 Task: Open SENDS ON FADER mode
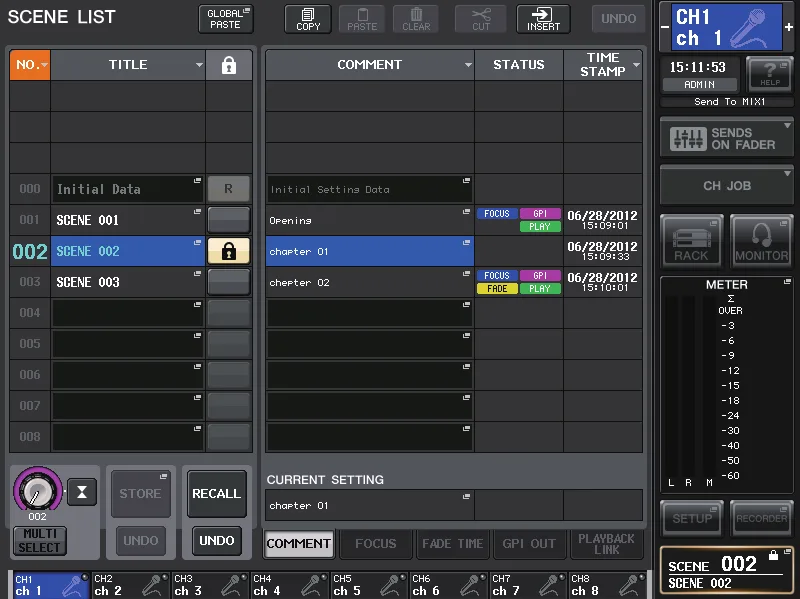click(x=727, y=138)
